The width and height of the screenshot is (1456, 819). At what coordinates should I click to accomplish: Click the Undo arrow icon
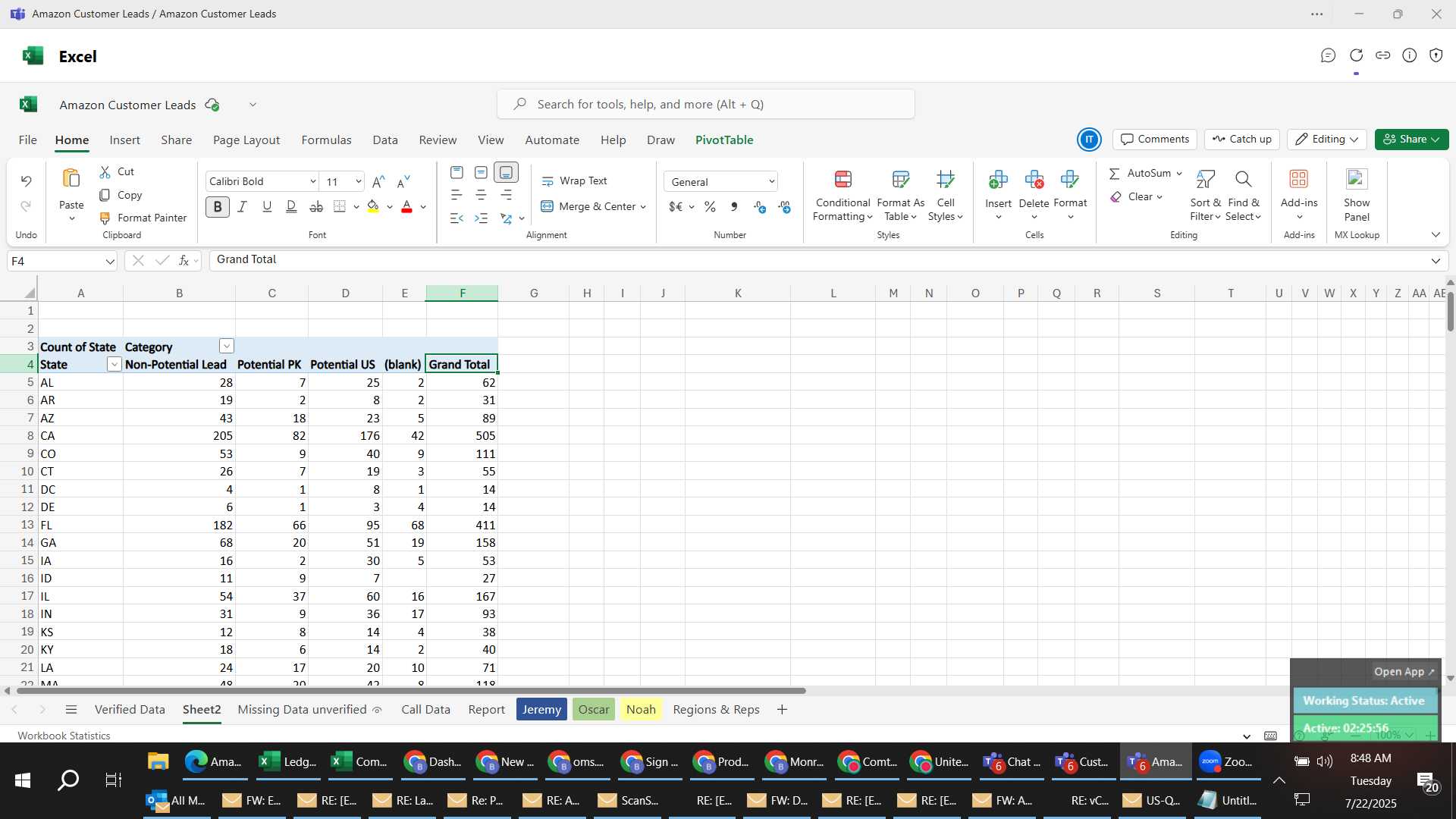tap(26, 181)
